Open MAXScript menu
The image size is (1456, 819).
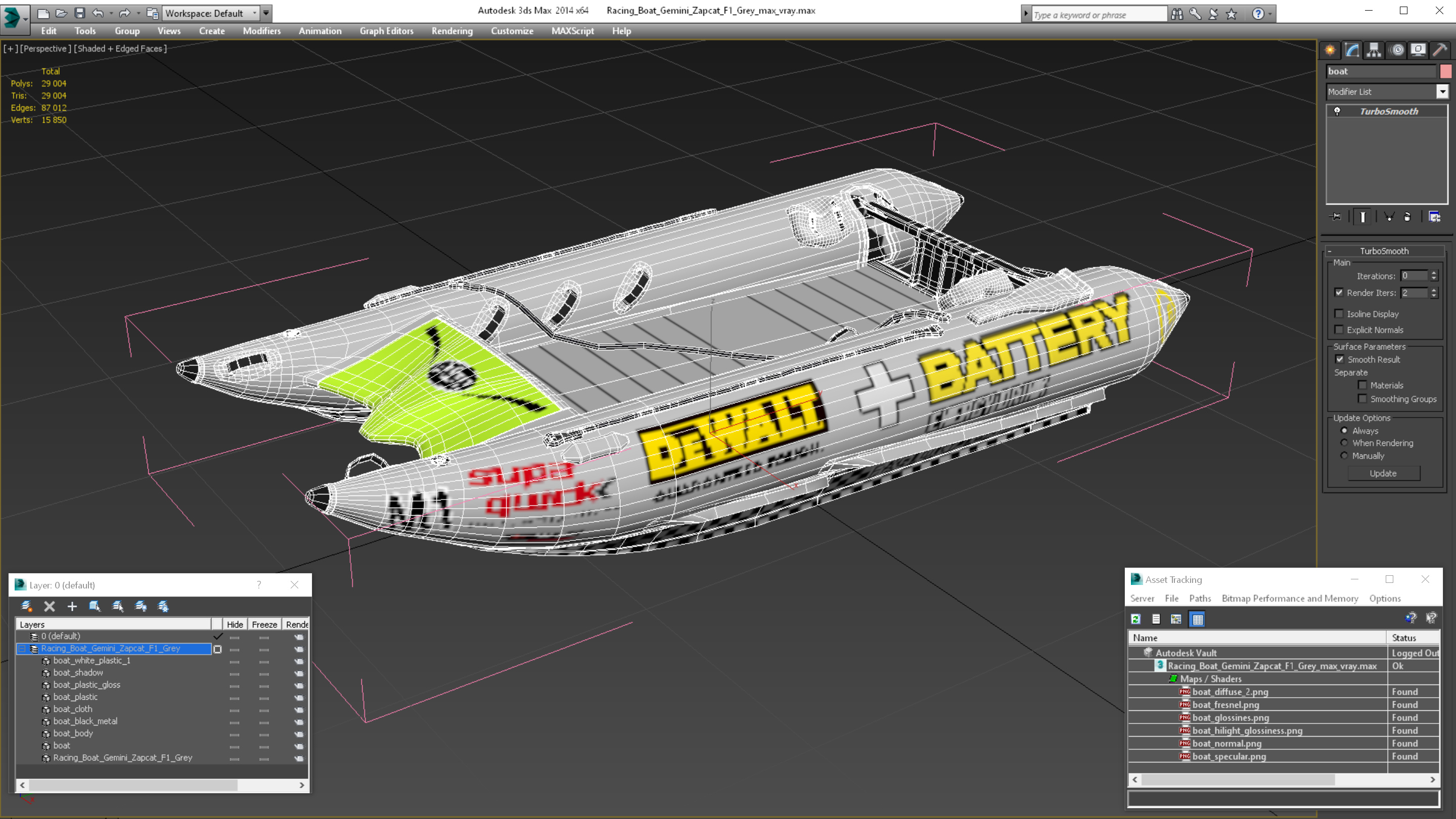(573, 31)
